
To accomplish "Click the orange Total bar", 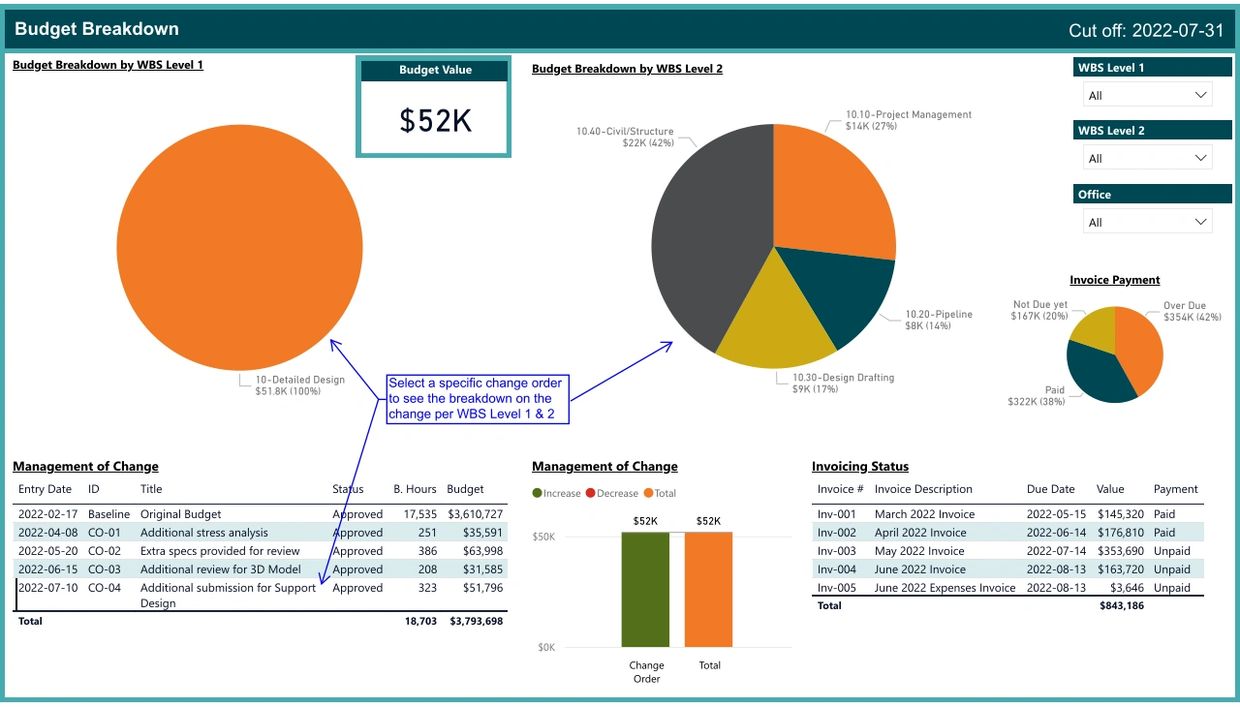I will pyautogui.click(x=708, y=589).
